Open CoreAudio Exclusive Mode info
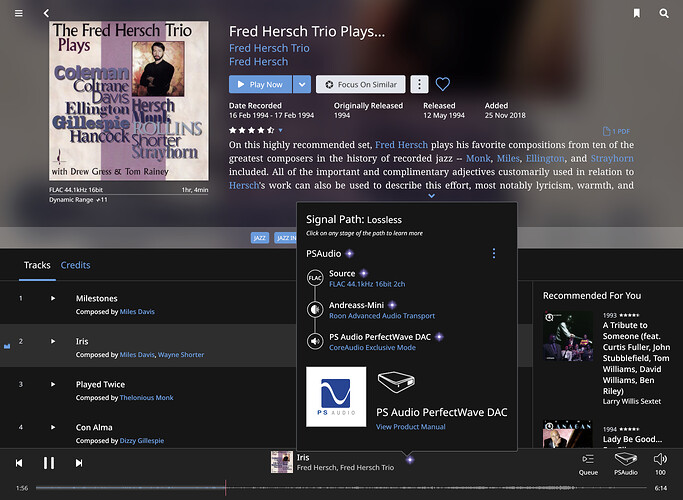The width and height of the screenshot is (683, 500). point(372,348)
